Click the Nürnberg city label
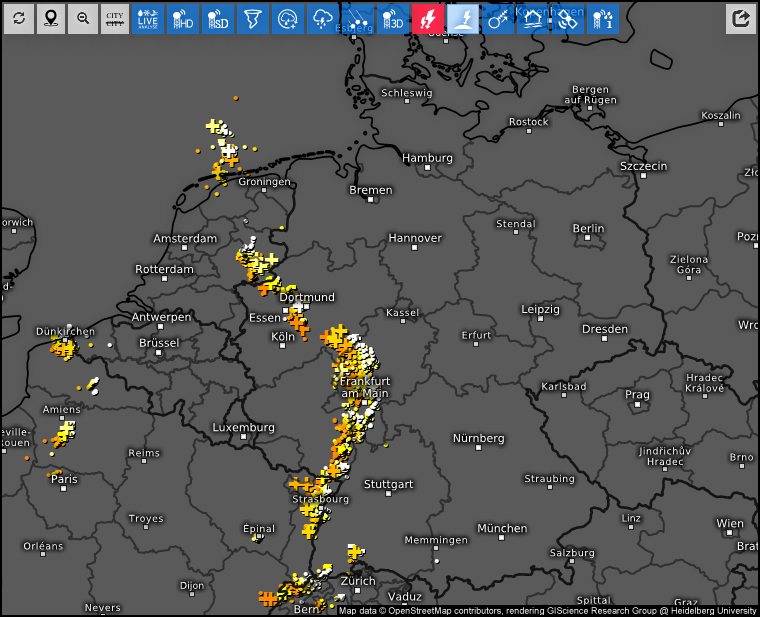This screenshot has height=617, width=760. [478, 439]
